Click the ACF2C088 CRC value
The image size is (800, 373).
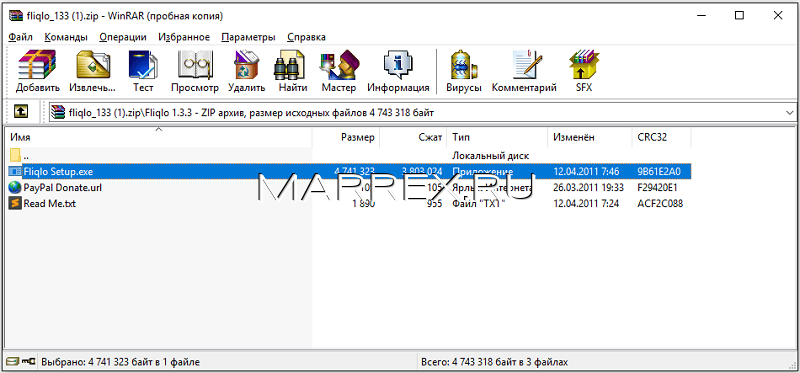coord(660,204)
